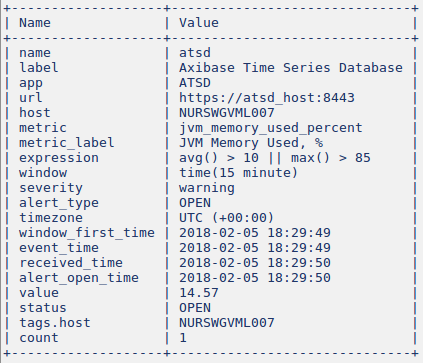Click the Axibase Time Series Database label
Screen dimensions: 423x363
291,68
